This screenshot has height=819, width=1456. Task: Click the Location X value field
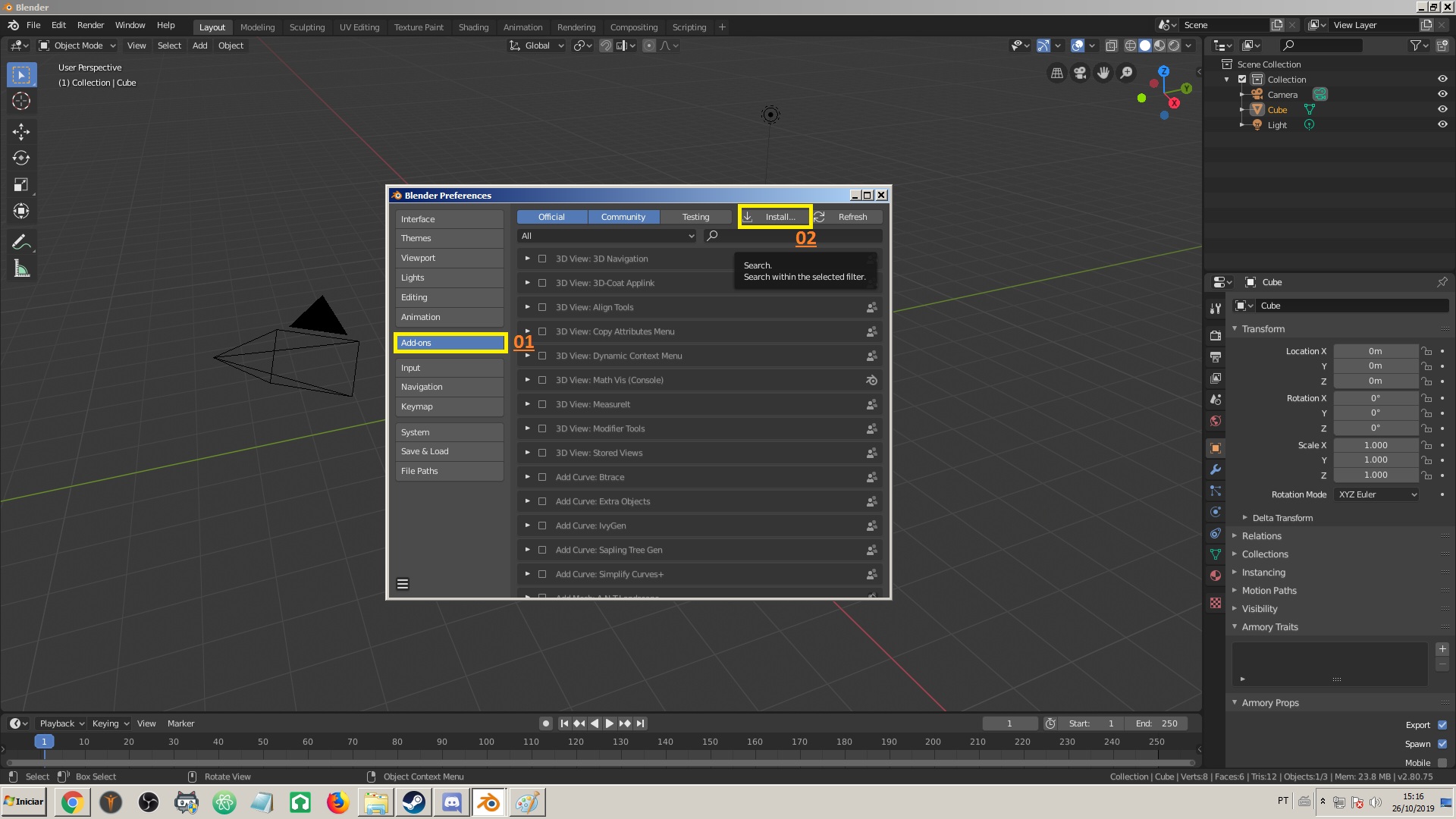[x=1376, y=351]
